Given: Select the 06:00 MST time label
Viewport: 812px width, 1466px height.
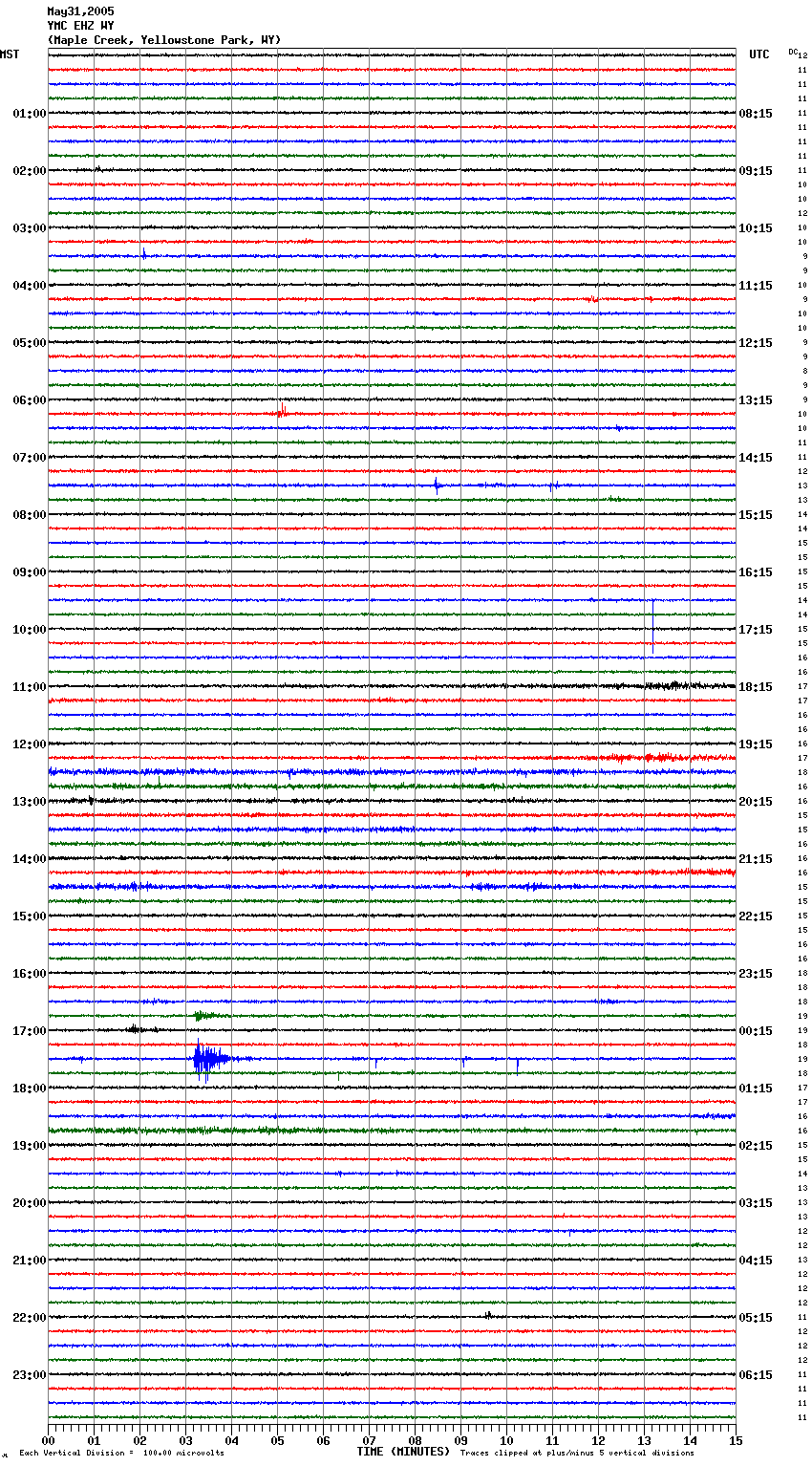Looking at the screenshot, I should (30, 400).
